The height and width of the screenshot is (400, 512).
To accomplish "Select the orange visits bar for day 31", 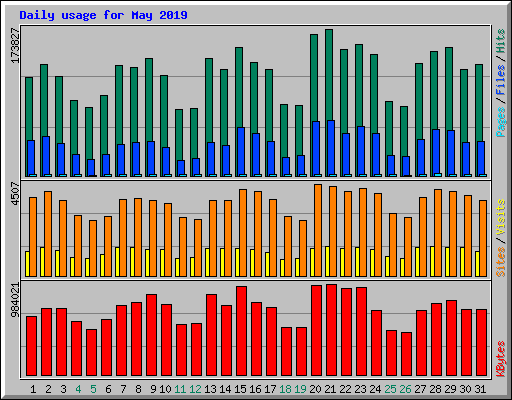I will (x=483, y=238).
